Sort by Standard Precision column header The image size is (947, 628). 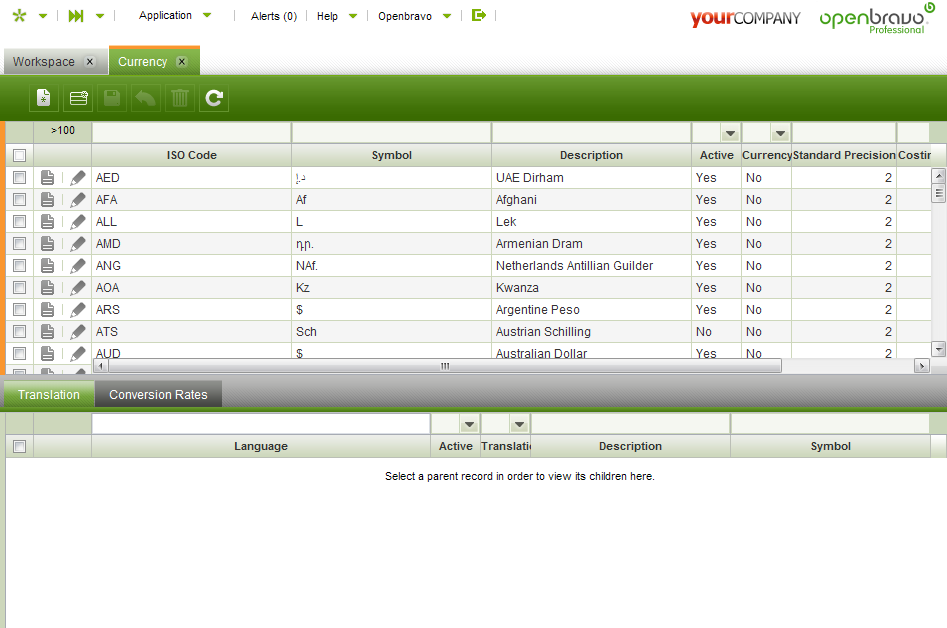coord(844,155)
